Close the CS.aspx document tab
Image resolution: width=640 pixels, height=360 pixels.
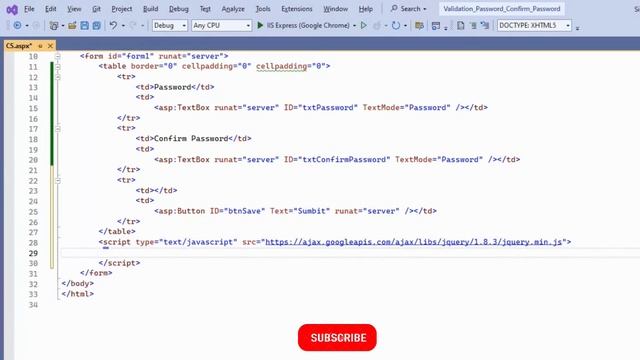tap(50, 46)
